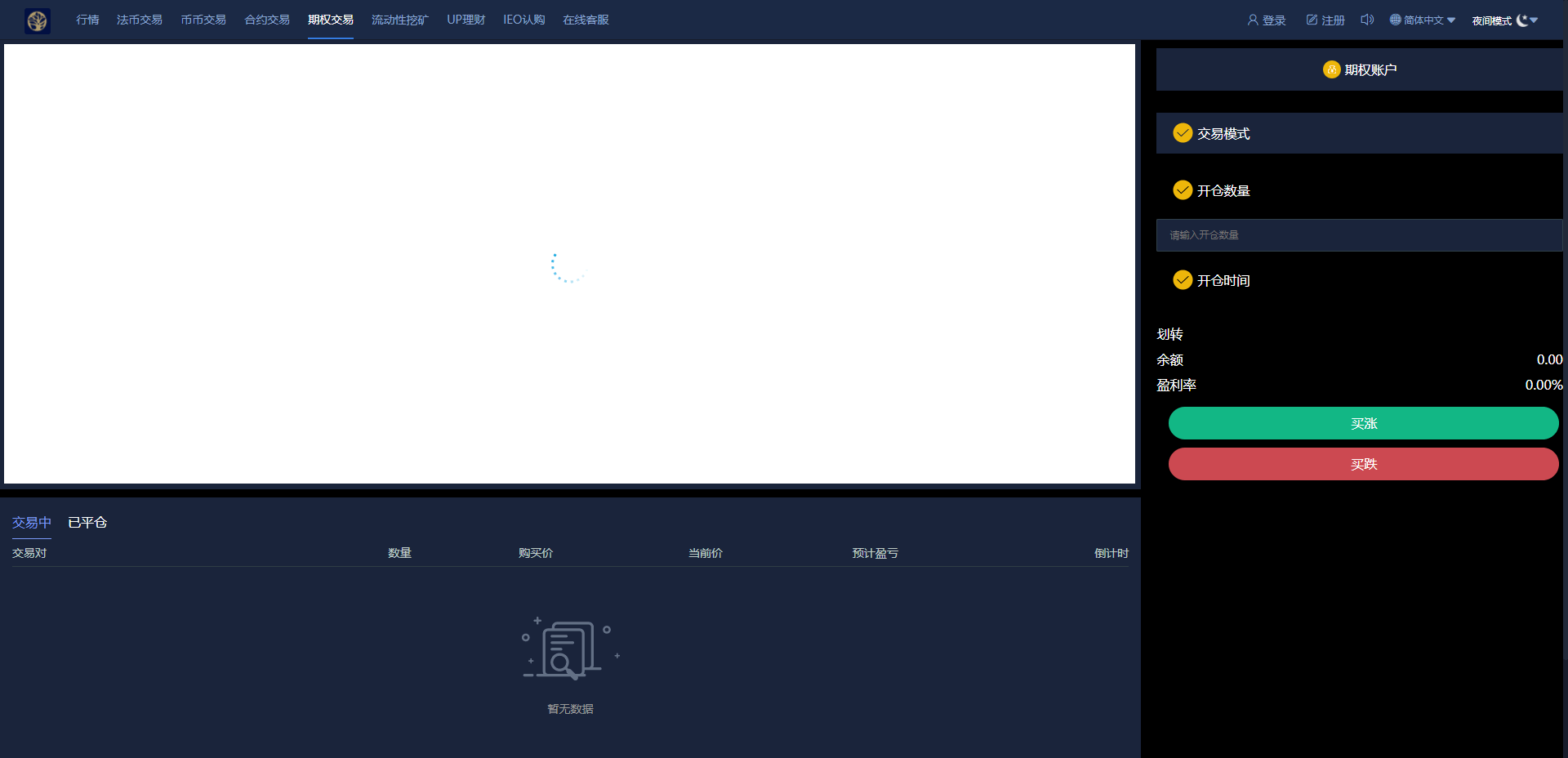Click the user icon next to 登录

click(x=1253, y=20)
